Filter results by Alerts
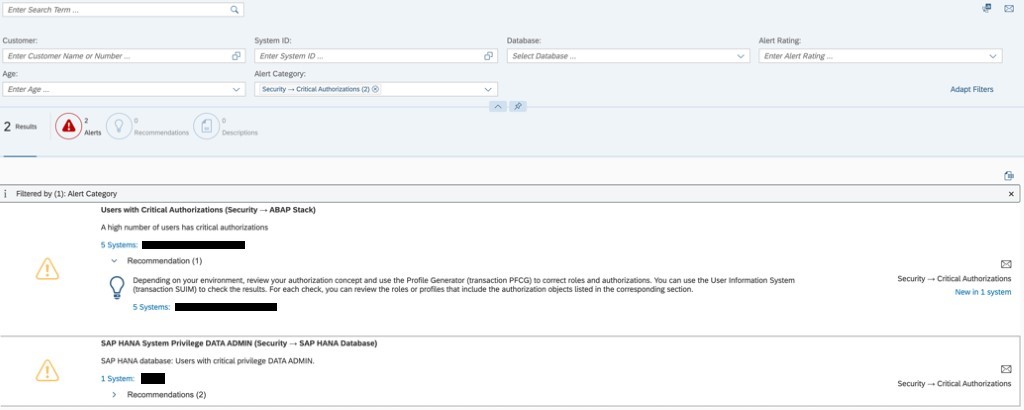 point(68,126)
